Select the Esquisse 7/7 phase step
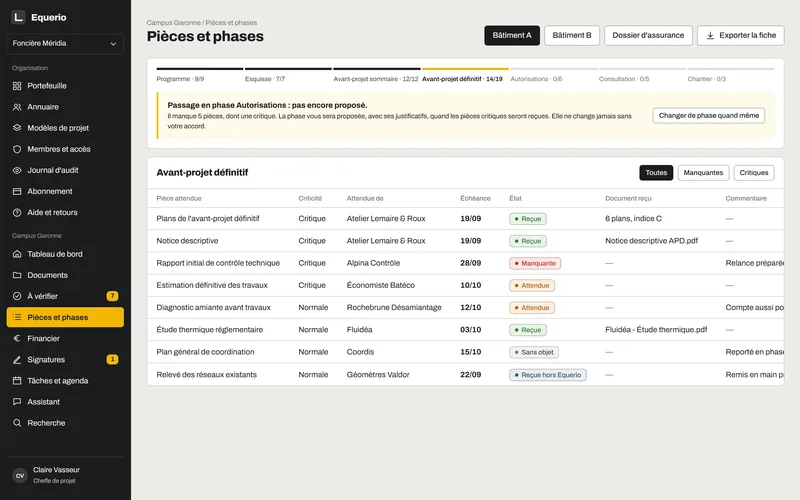 pos(288,75)
